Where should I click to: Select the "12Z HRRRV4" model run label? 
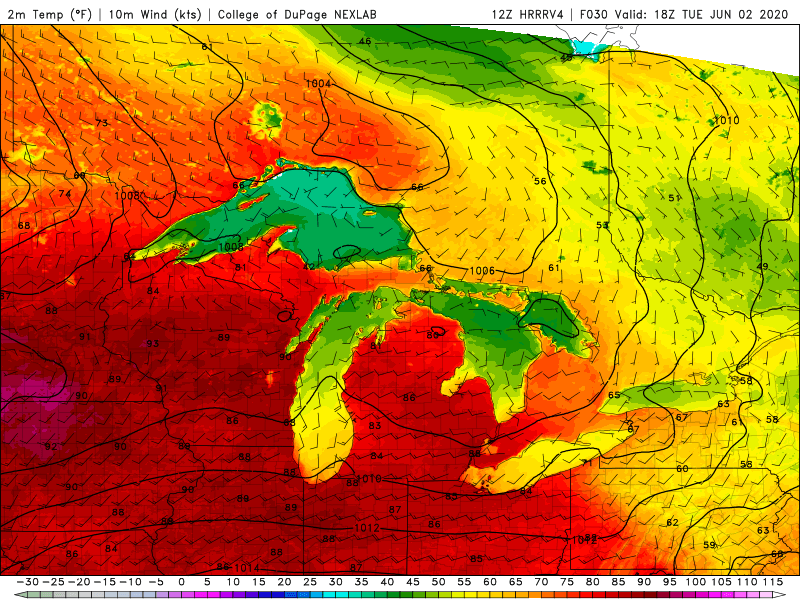tap(527, 14)
